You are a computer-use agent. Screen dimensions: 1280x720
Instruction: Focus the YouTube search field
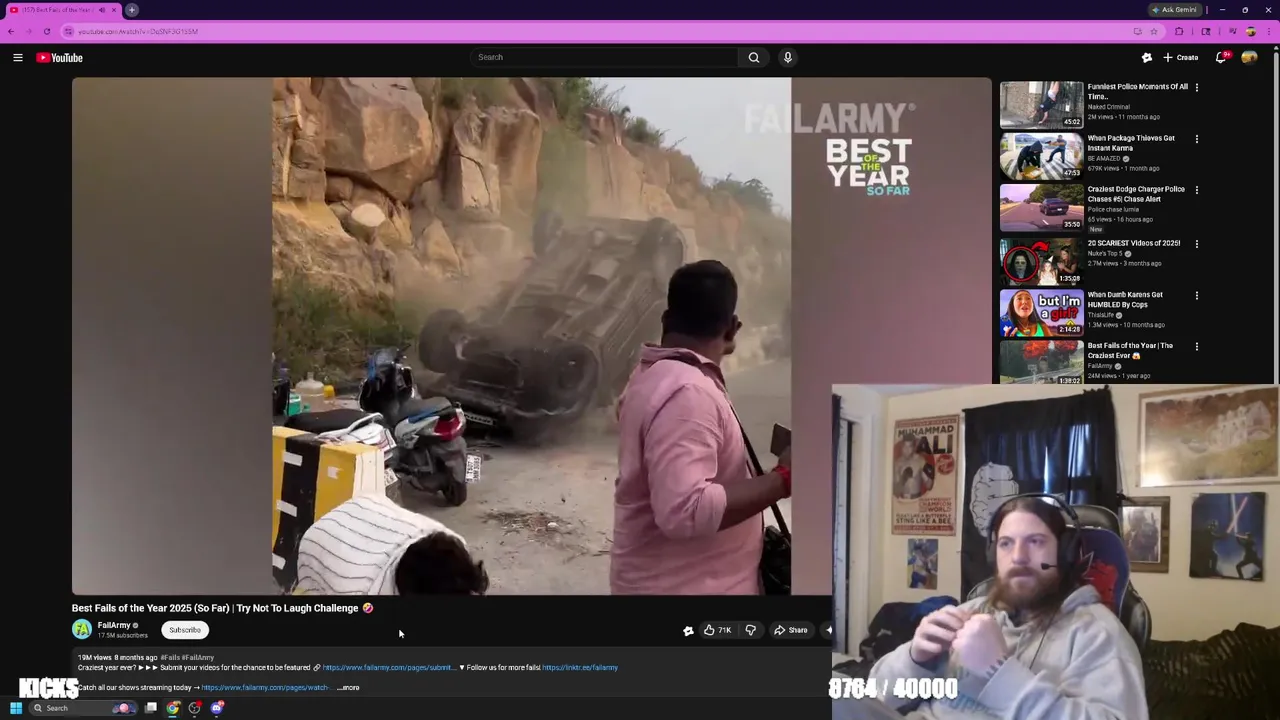click(x=605, y=57)
